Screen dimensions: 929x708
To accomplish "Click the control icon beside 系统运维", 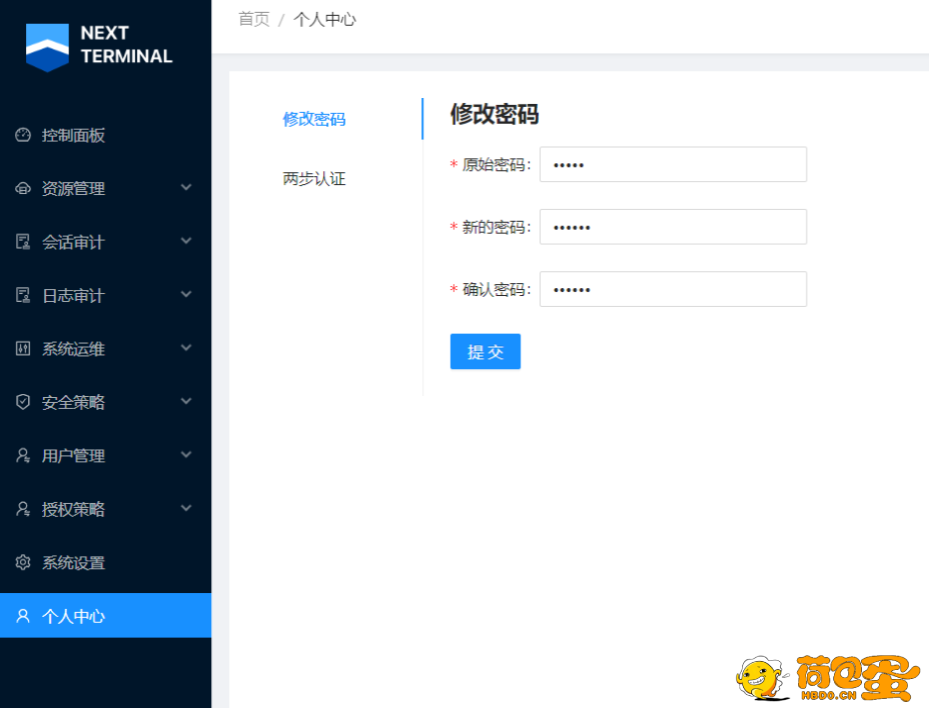I will (x=23, y=348).
